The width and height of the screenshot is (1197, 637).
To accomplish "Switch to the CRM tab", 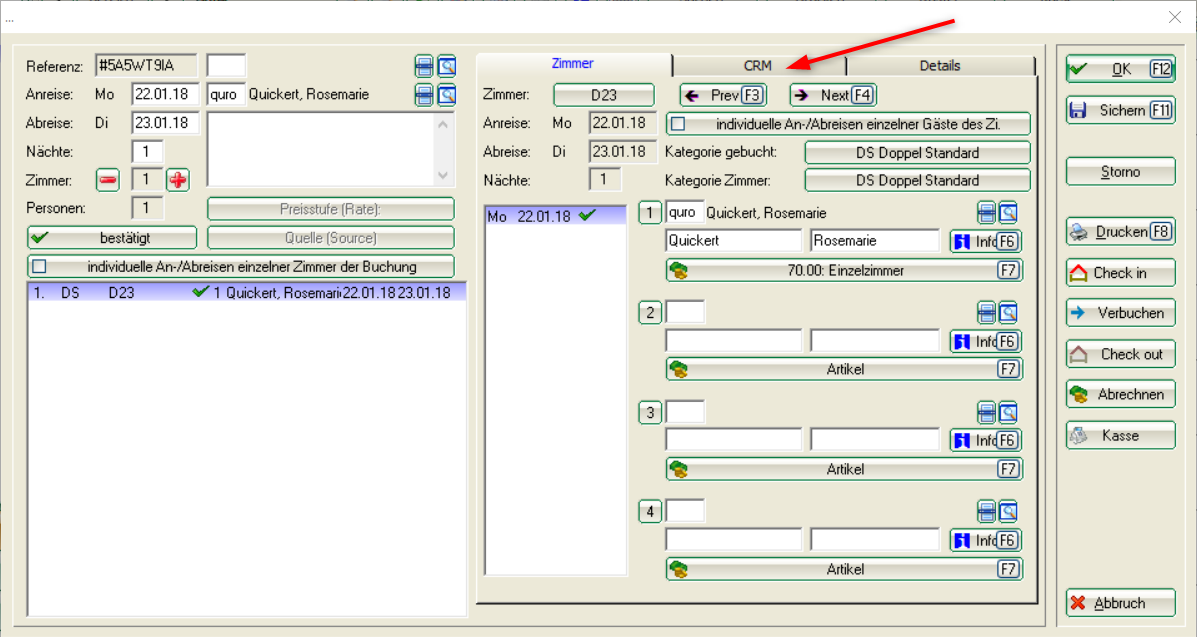I will tap(758, 66).
